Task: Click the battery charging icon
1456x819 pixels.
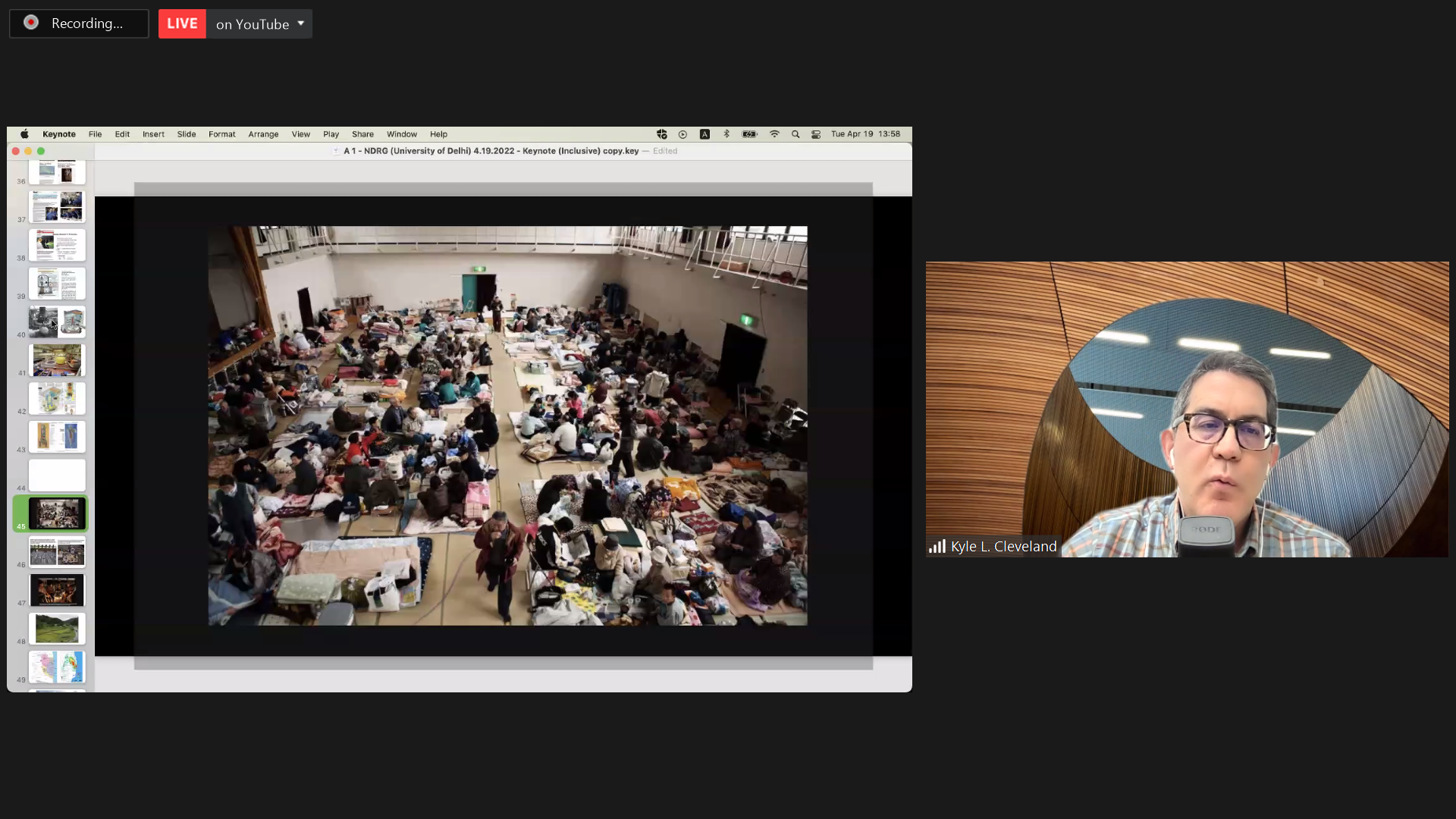Action: (x=749, y=134)
